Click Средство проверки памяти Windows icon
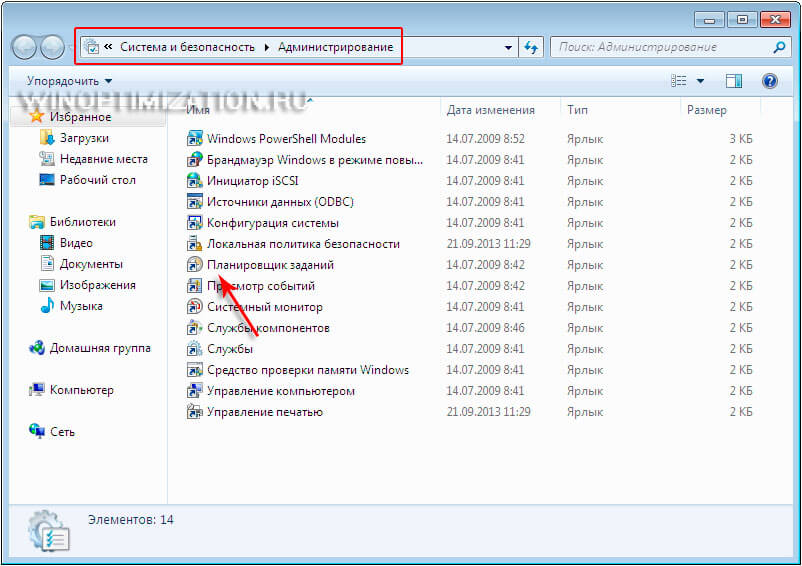 [x=194, y=370]
